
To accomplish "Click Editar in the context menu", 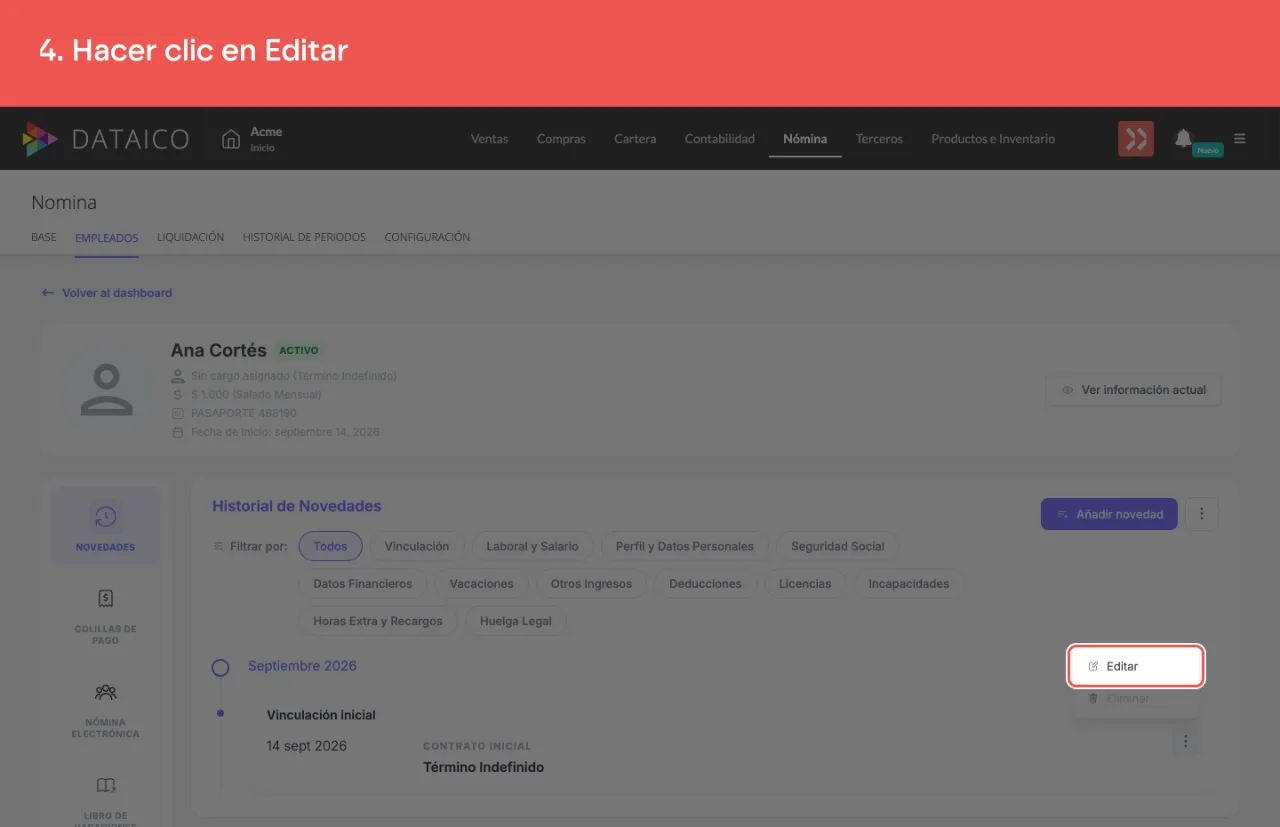I will coord(1135,666).
